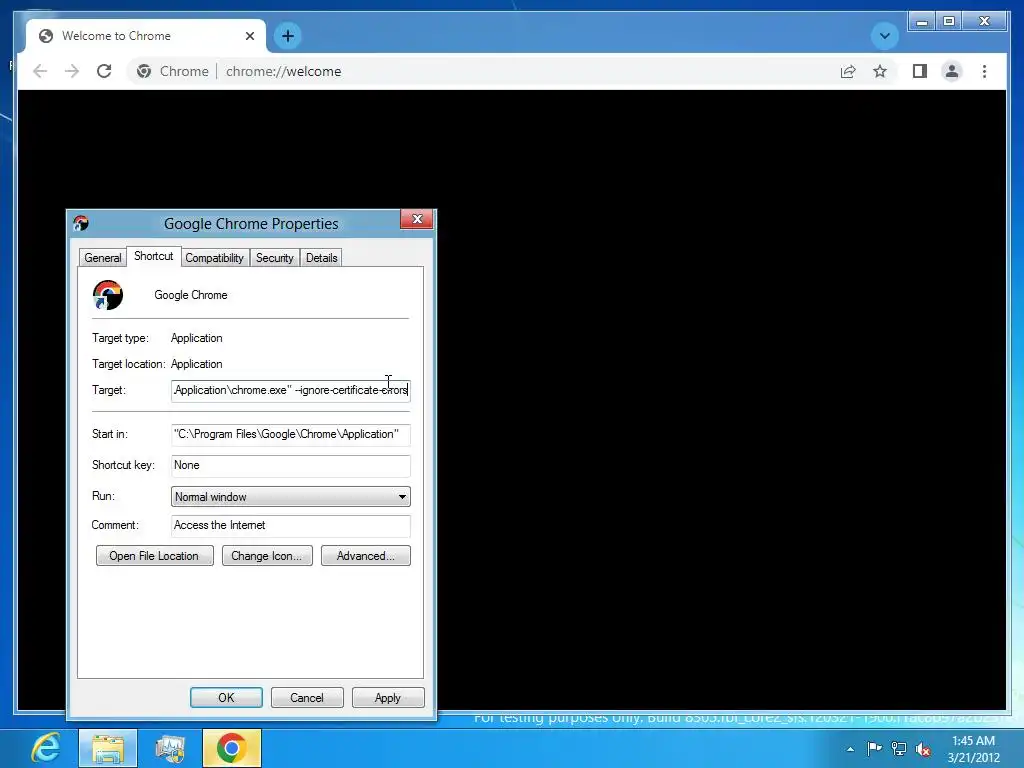Reload the Chrome welcome page
1024x768 pixels.
coord(104,71)
